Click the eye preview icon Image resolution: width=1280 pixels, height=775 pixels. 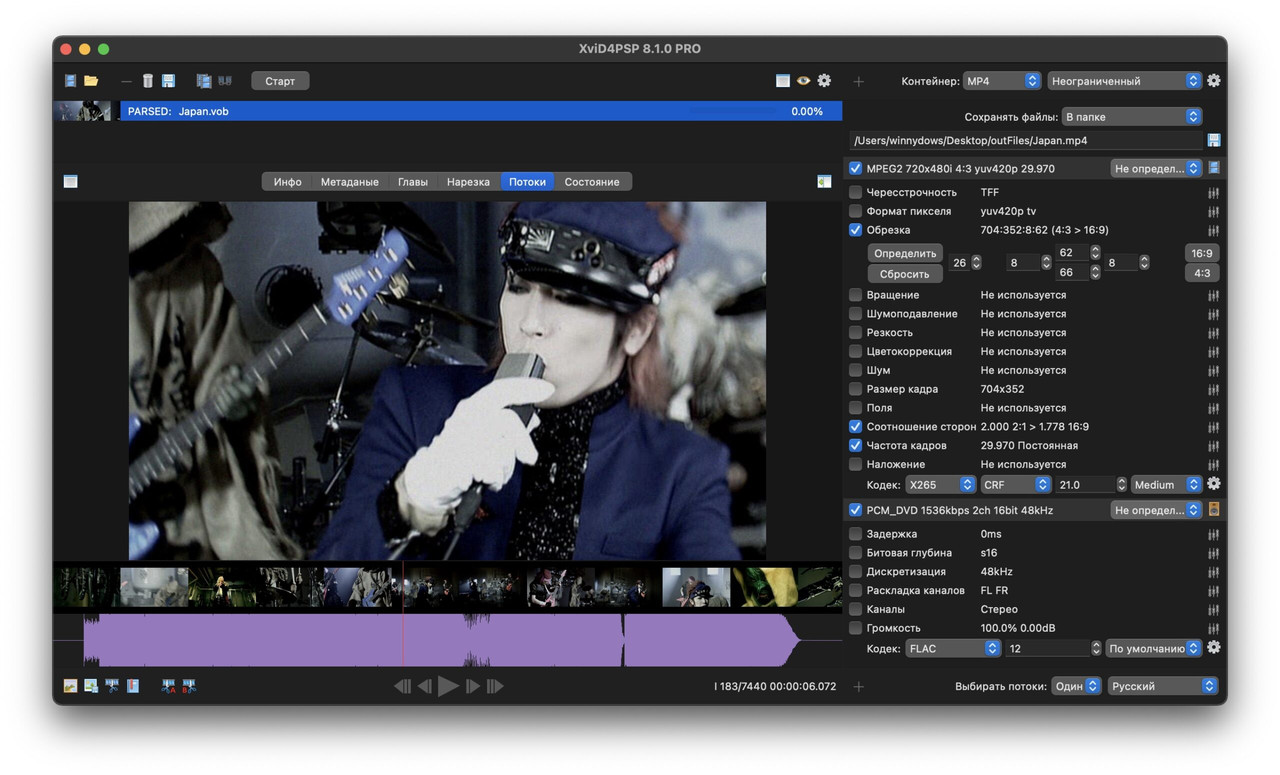pos(803,81)
